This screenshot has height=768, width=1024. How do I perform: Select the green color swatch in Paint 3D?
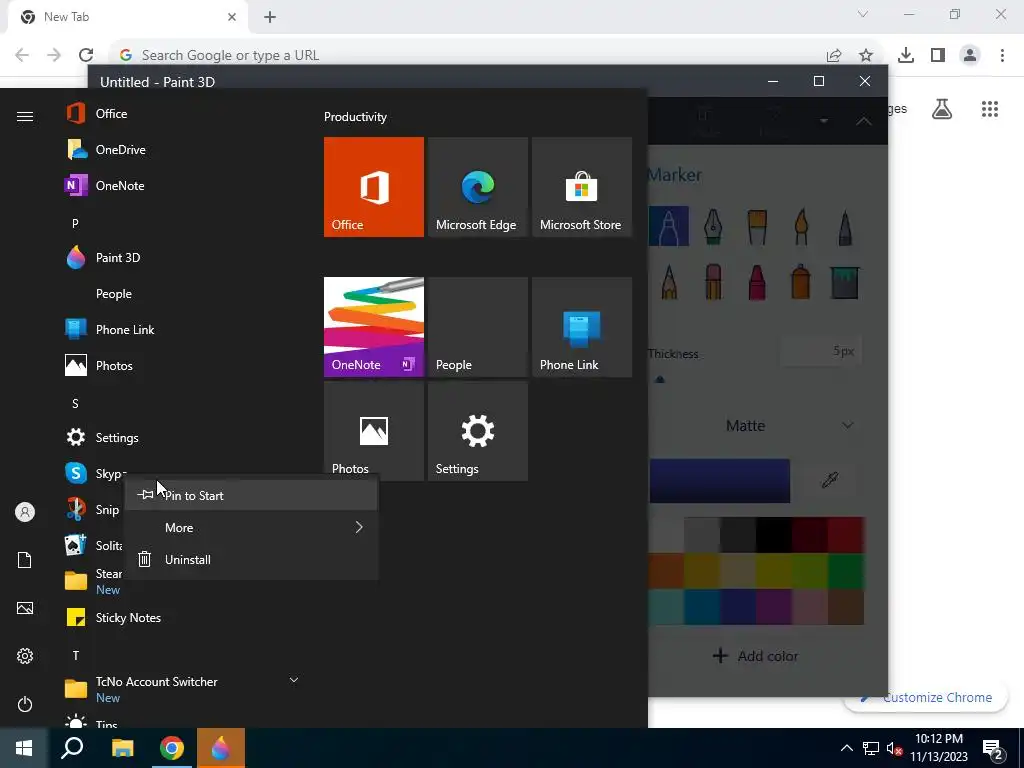coord(846,571)
